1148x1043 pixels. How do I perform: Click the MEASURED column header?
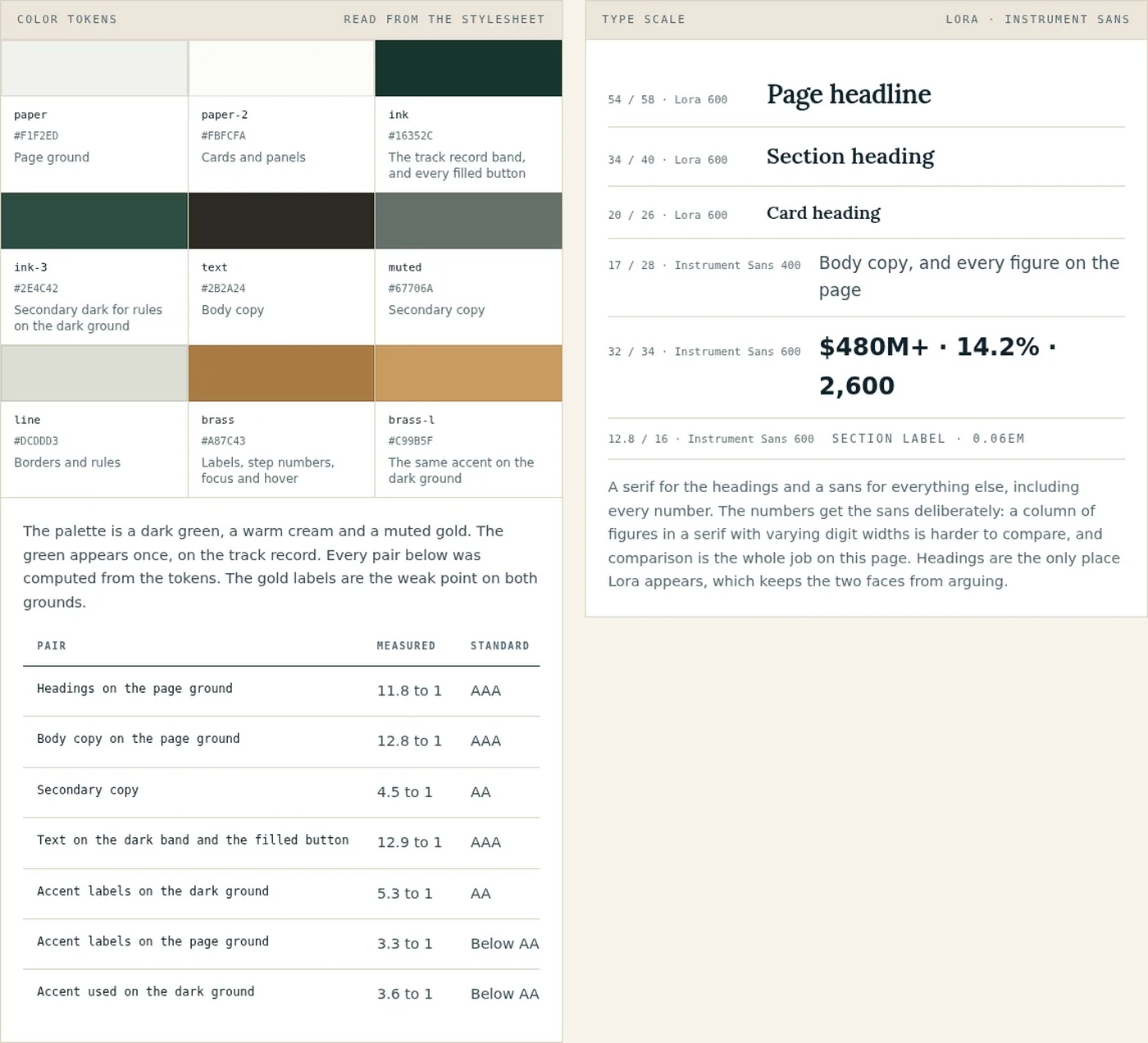point(406,646)
